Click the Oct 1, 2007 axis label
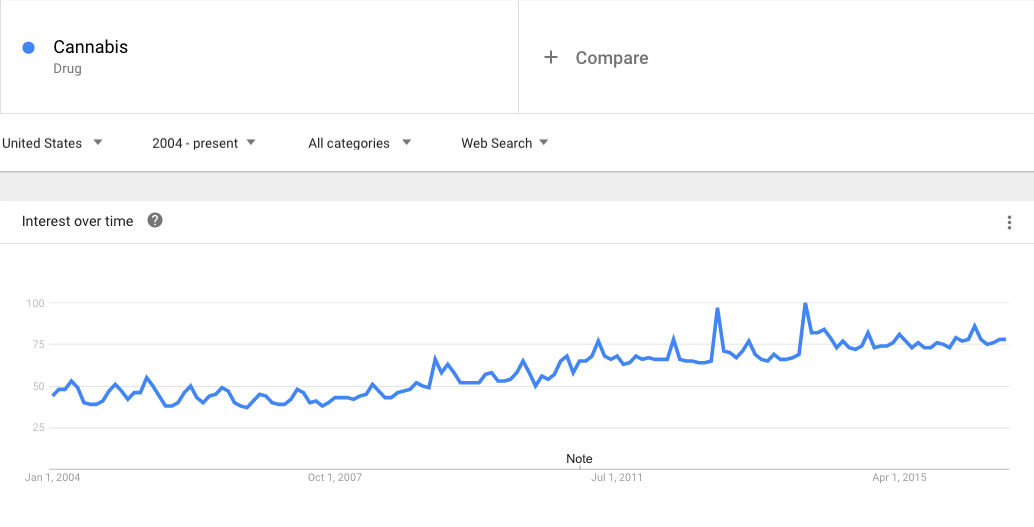This screenshot has width=1034, height=527. coord(335,478)
